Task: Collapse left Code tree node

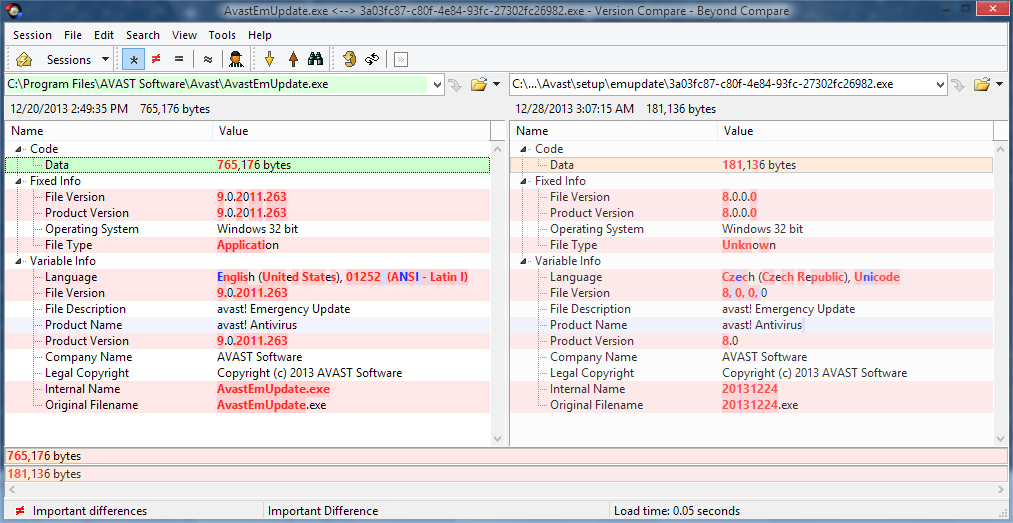Action: (19, 149)
